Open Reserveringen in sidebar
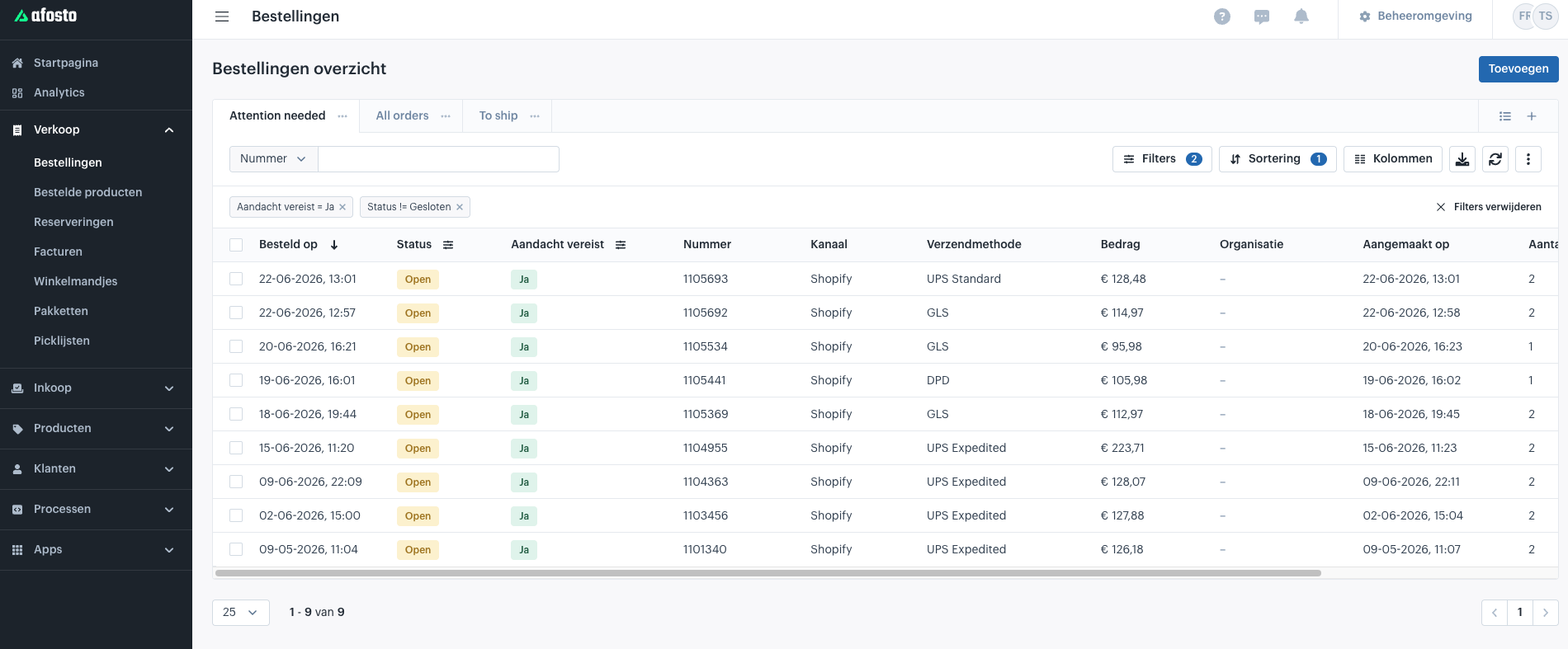The image size is (1568, 649). [x=73, y=222]
